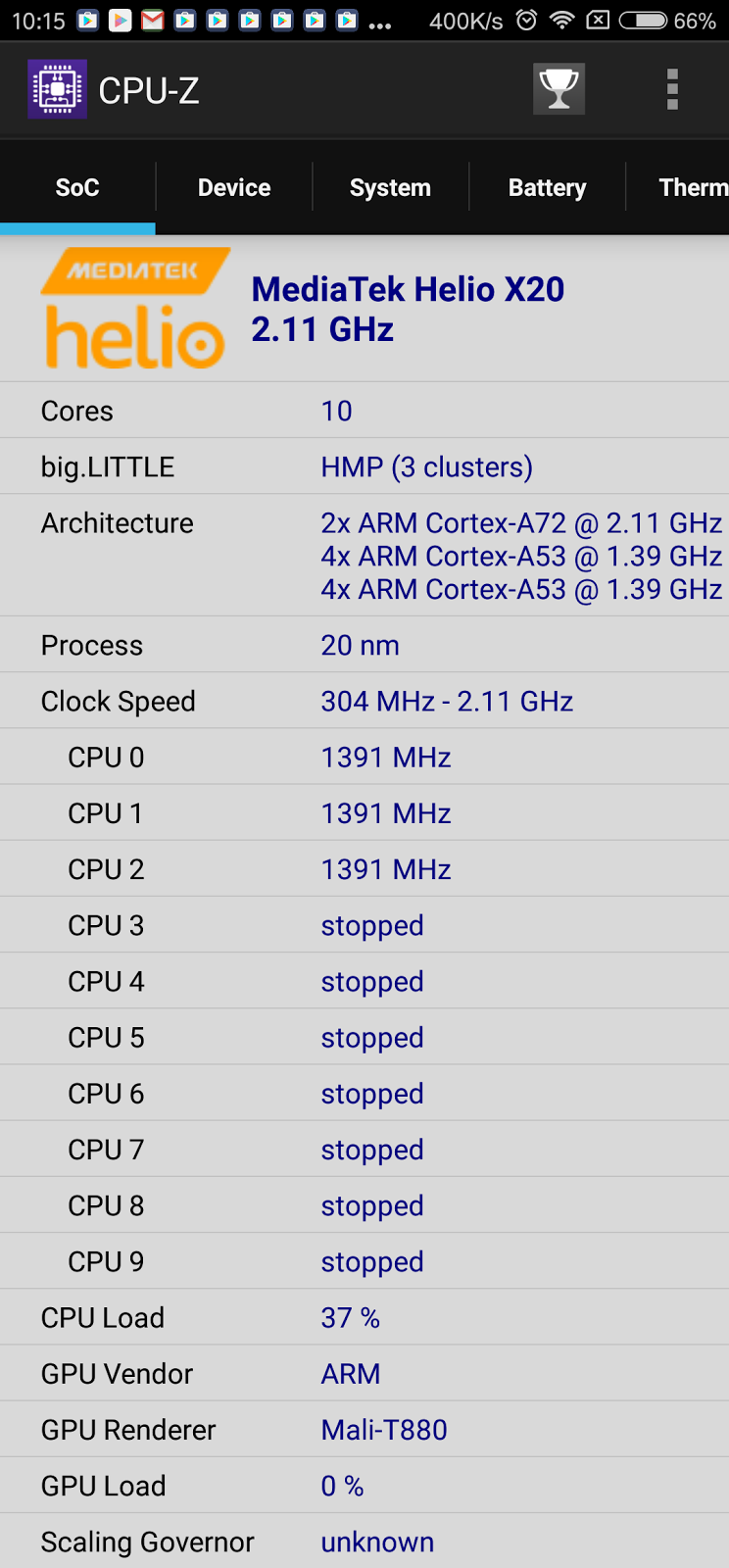Open the three-dot overflow menu
Image resolution: width=729 pixels, height=1568 pixels.
point(672,89)
